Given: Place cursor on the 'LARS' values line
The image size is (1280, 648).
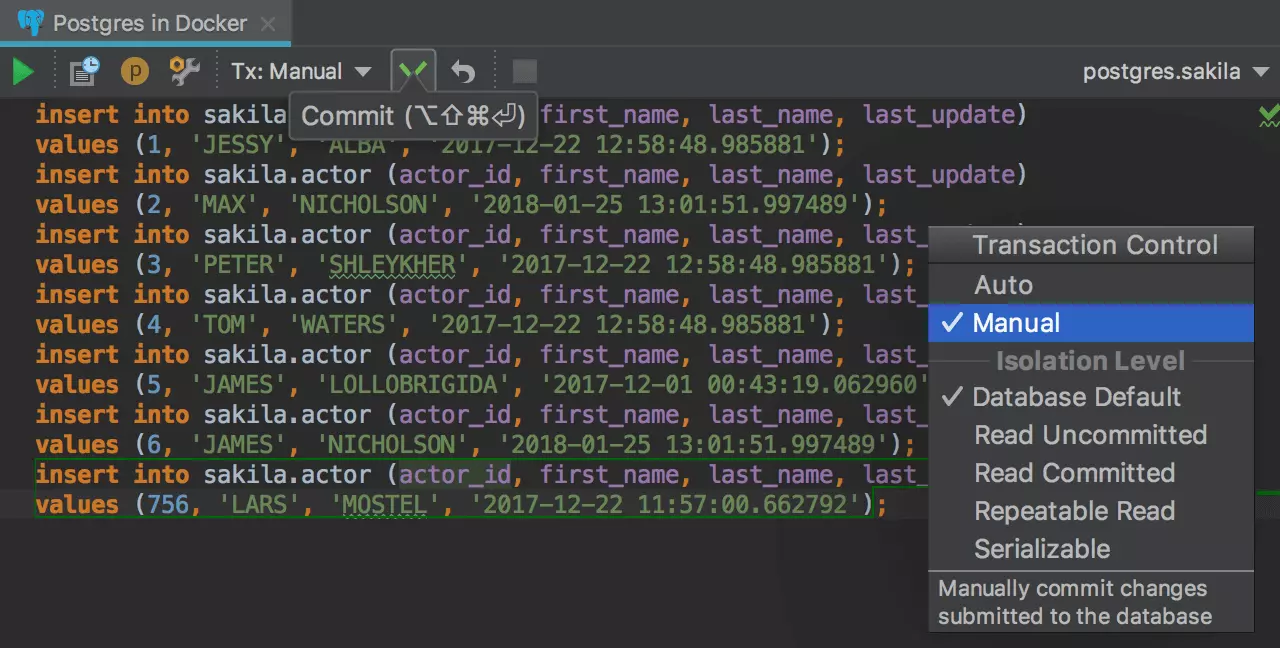Looking at the screenshot, I should [x=450, y=505].
